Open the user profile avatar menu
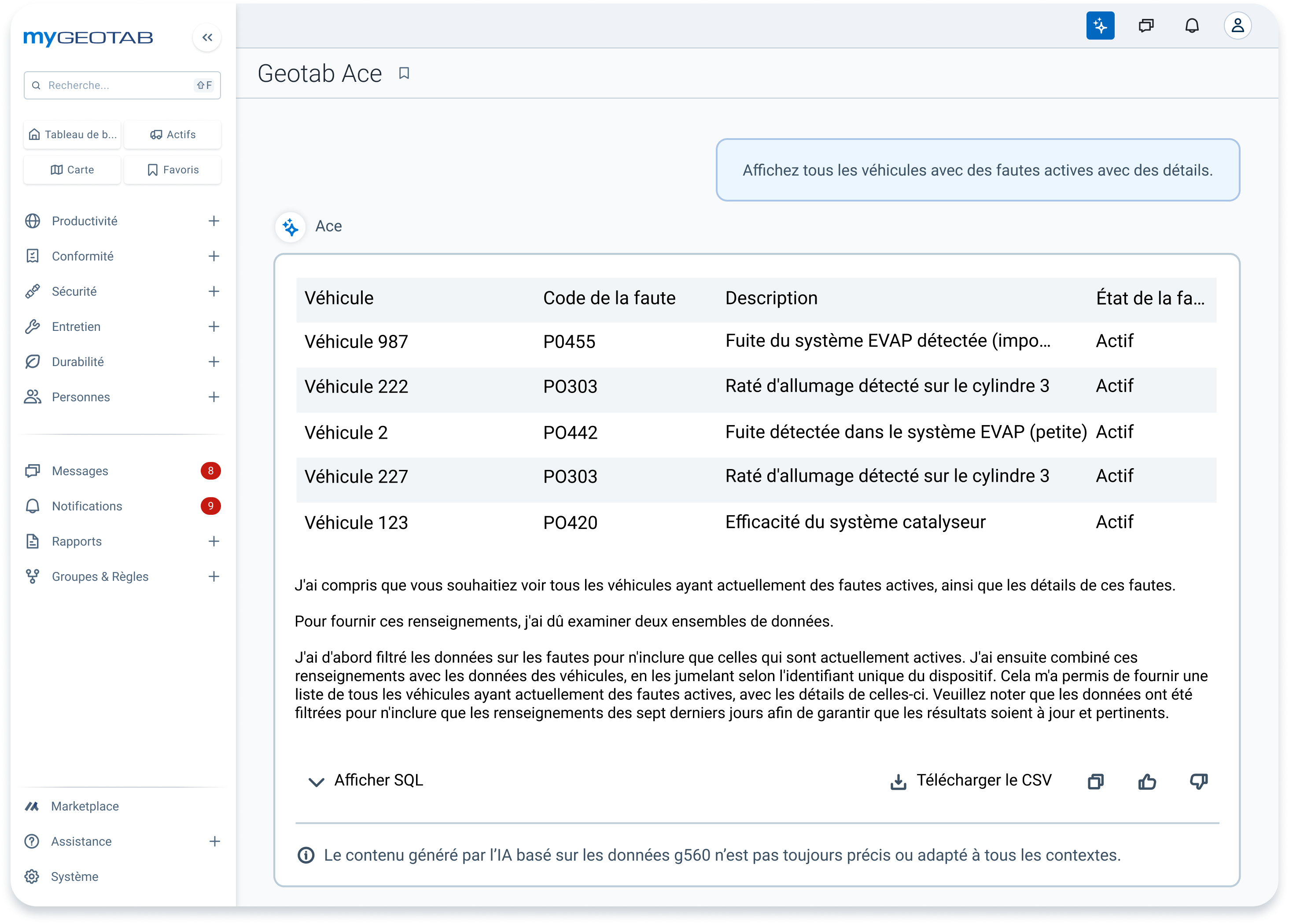The width and height of the screenshot is (1289, 924). [1237, 26]
